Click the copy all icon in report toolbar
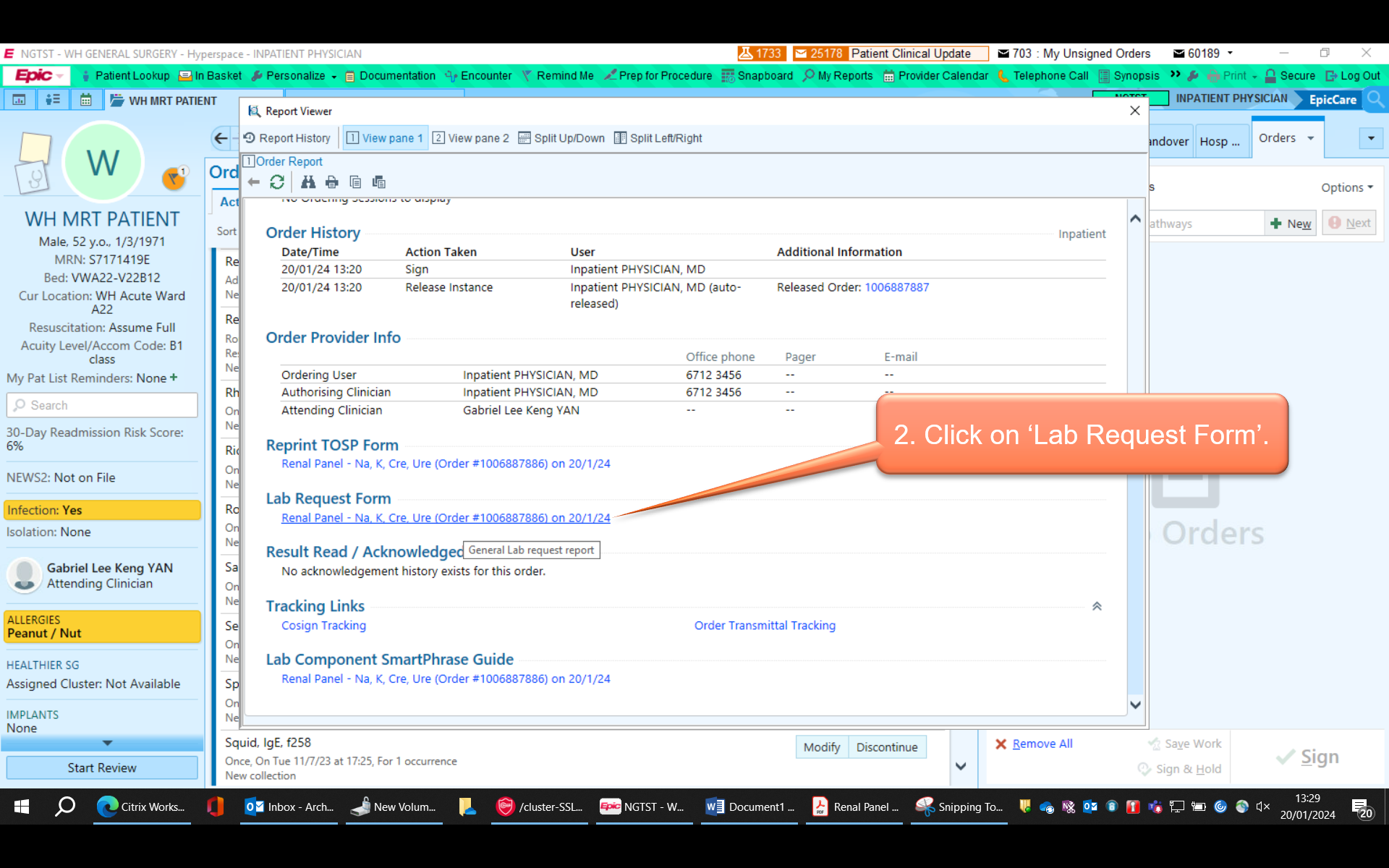The height and width of the screenshot is (868, 1389). (x=378, y=182)
